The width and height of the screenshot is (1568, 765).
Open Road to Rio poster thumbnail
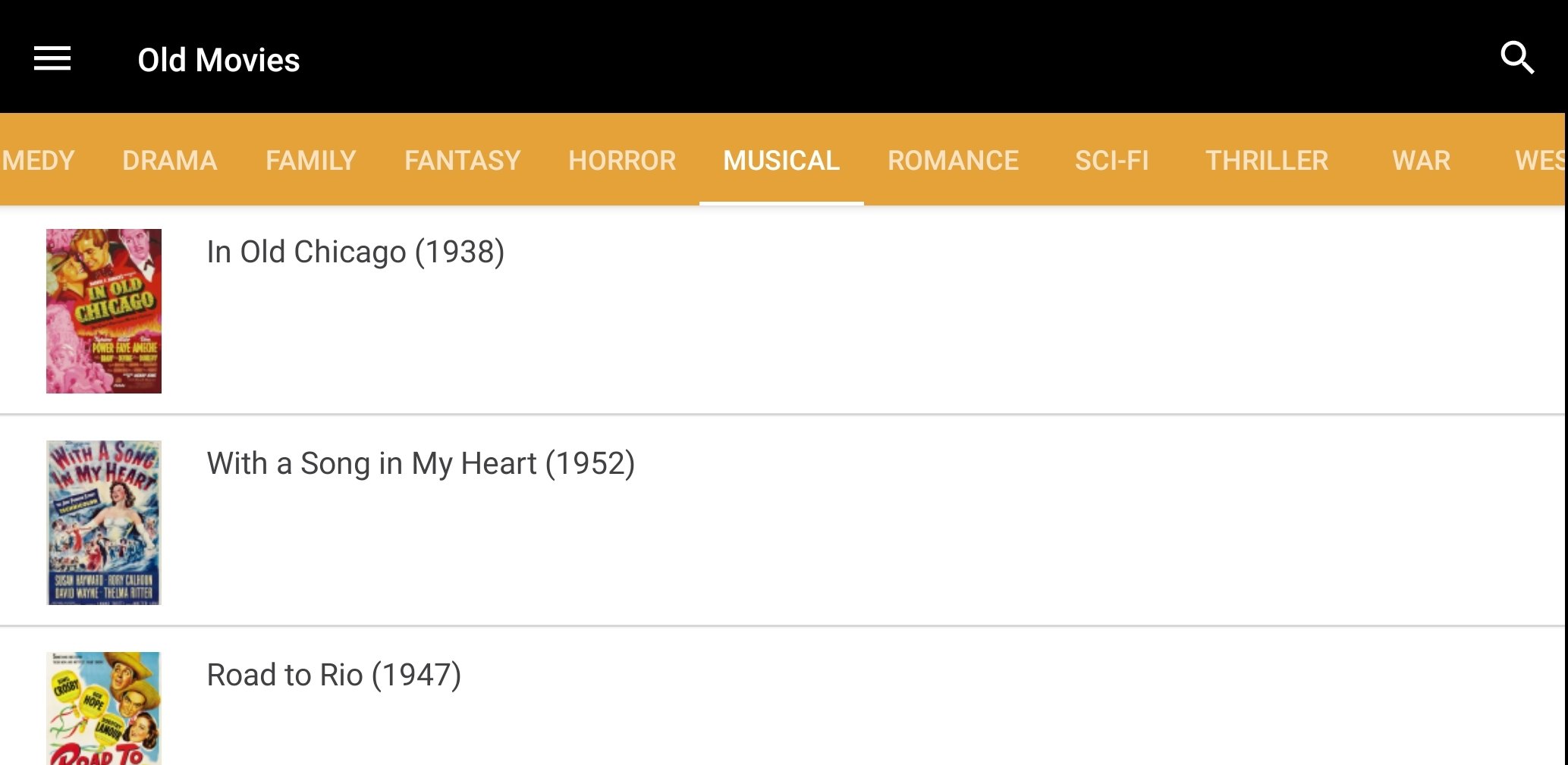coord(104,708)
